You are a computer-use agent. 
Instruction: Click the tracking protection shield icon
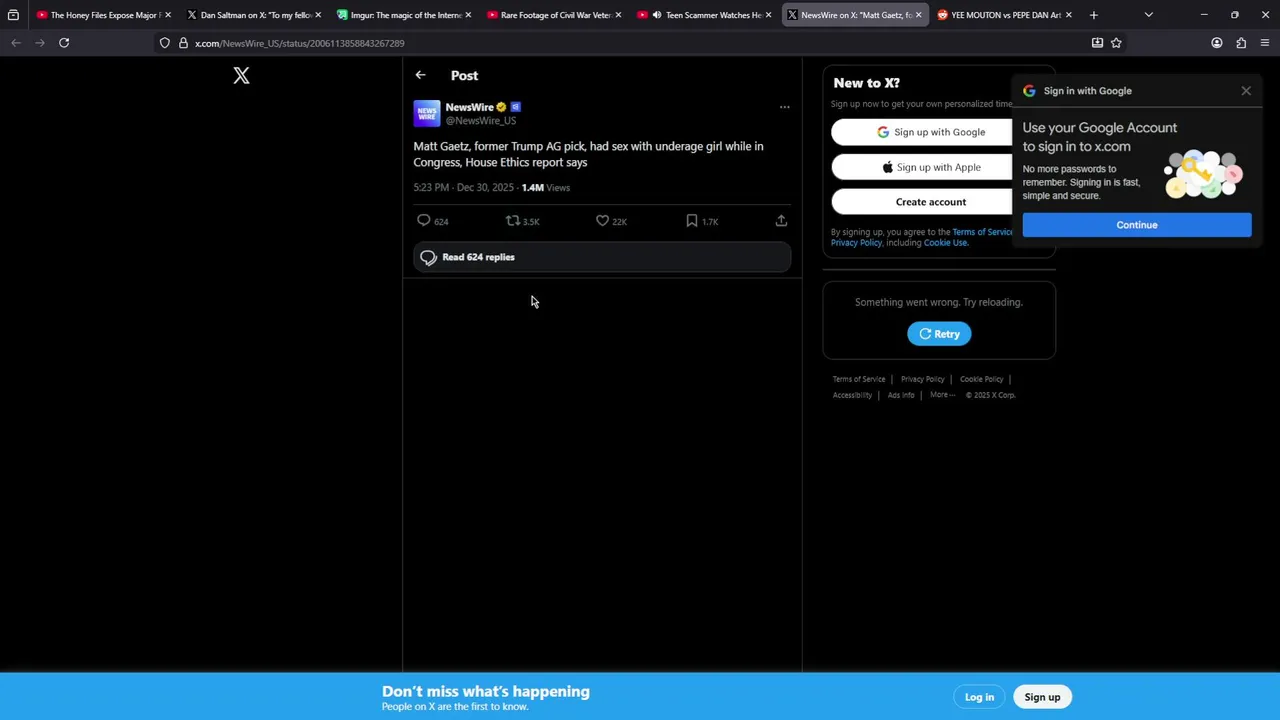point(165,43)
